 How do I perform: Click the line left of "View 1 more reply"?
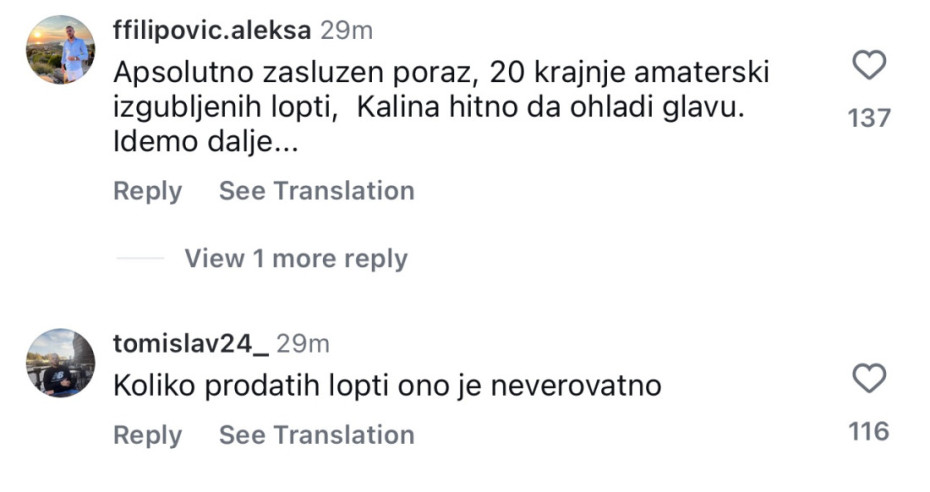pos(139,259)
